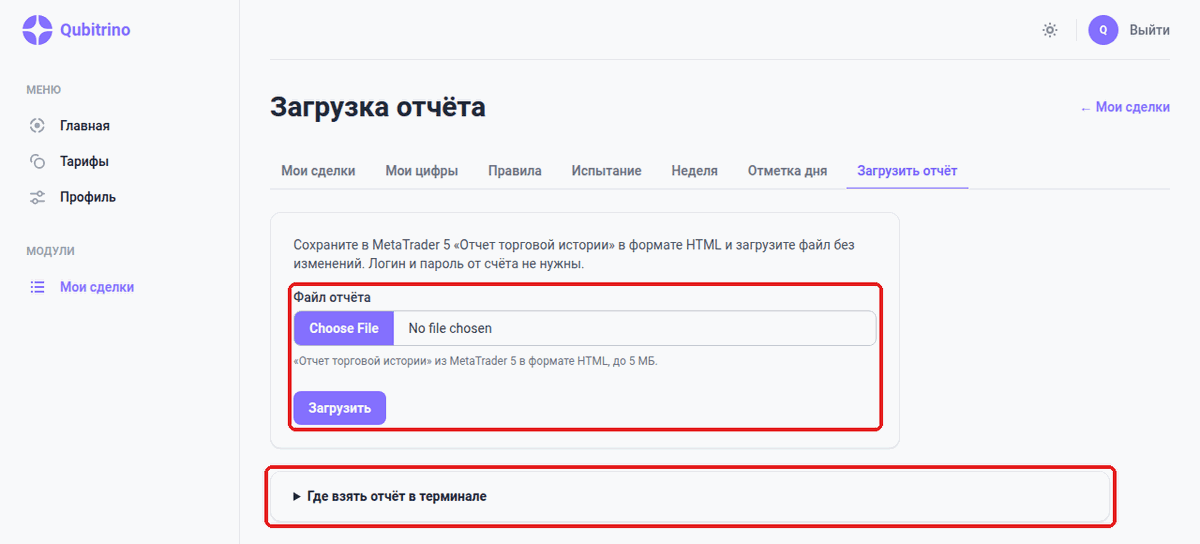Open the Правила tab
This screenshot has height=544, width=1200.
click(515, 171)
